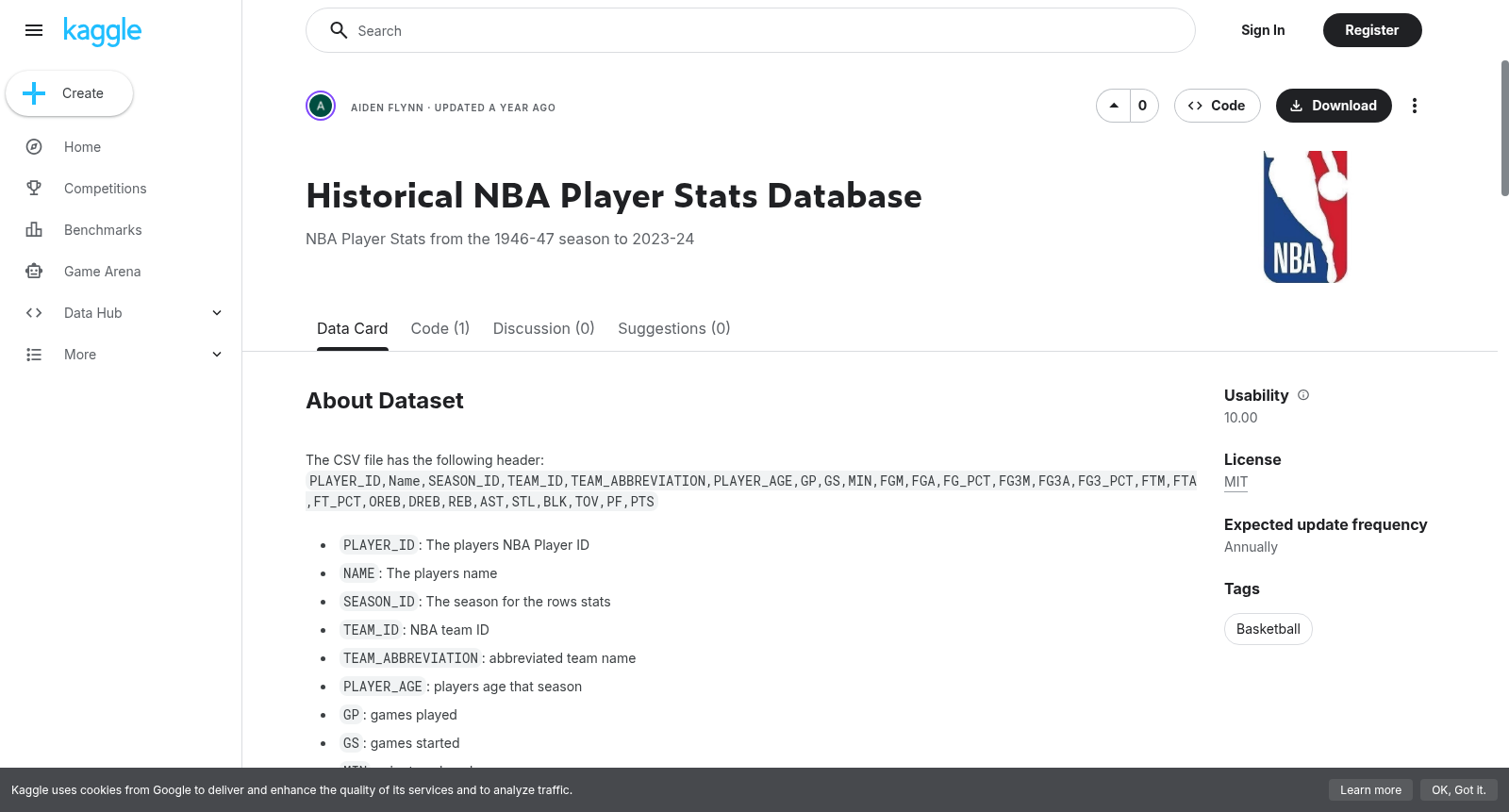The image size is (1509, 812).
Task: Click the TEAM_ABBREVIATION description line
Action: coord(489,658)
